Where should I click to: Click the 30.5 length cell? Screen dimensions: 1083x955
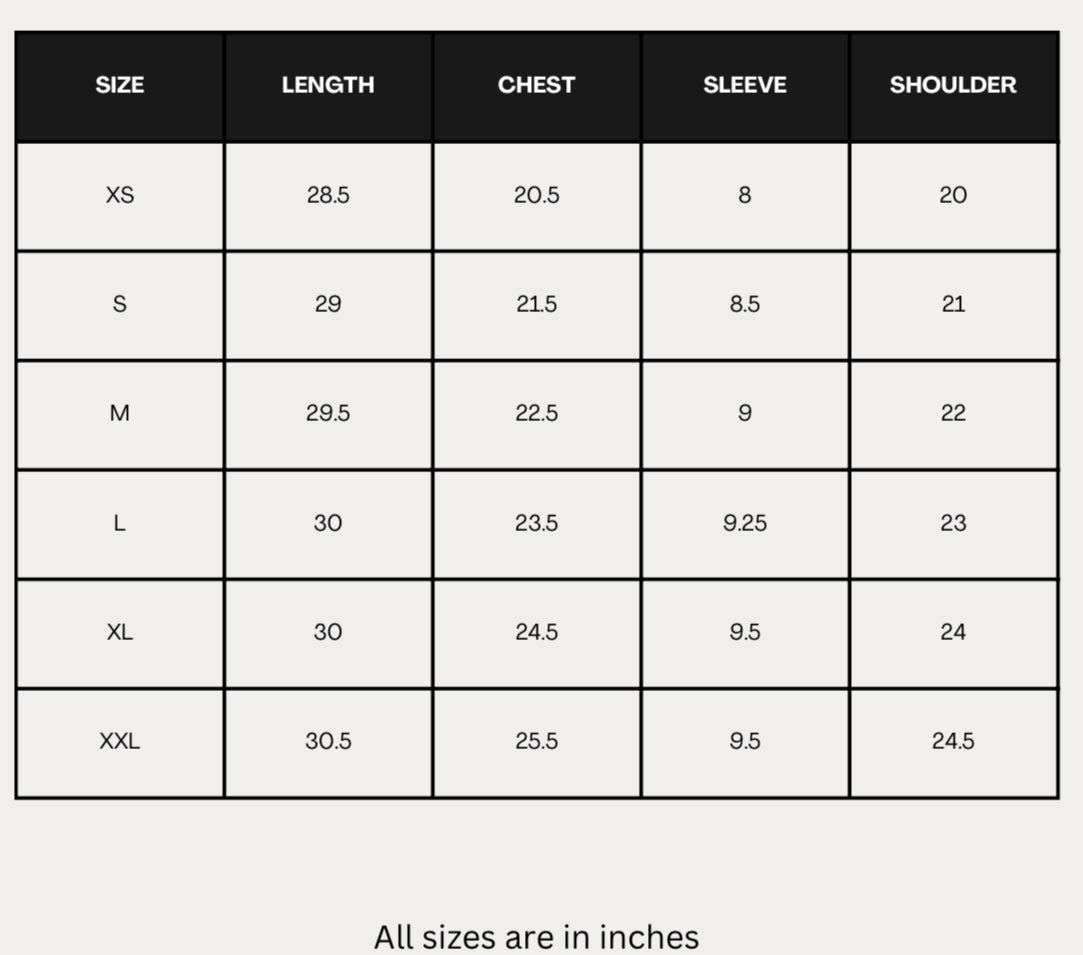click(x=328, y=741)
